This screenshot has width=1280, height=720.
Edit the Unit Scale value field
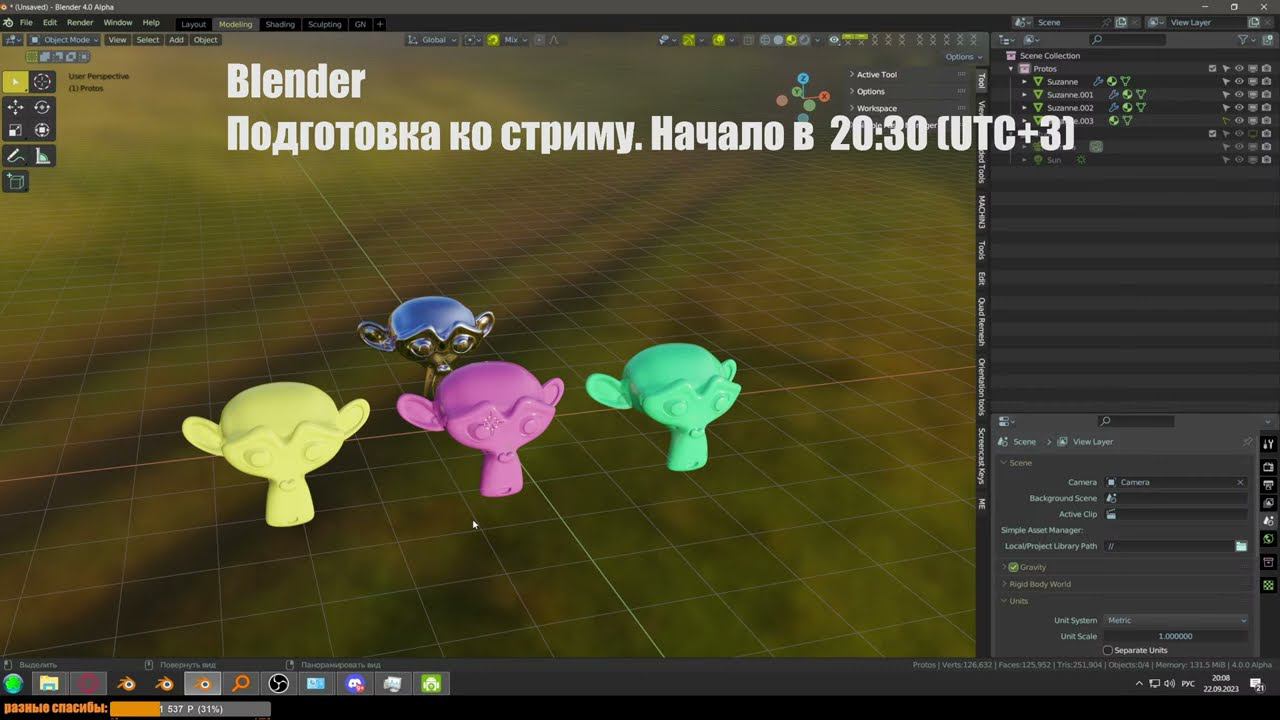point(1176,636)
